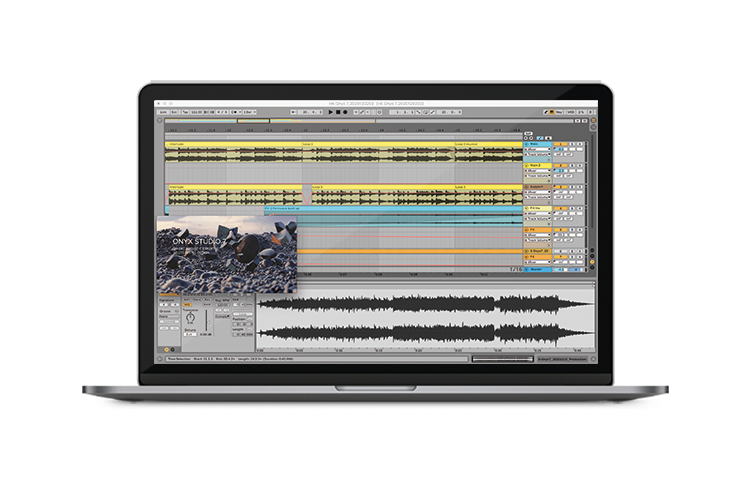The height and width of the screenshot is (490, 750).
Task: Arm the Main track for recording
Action: [580, 144]
